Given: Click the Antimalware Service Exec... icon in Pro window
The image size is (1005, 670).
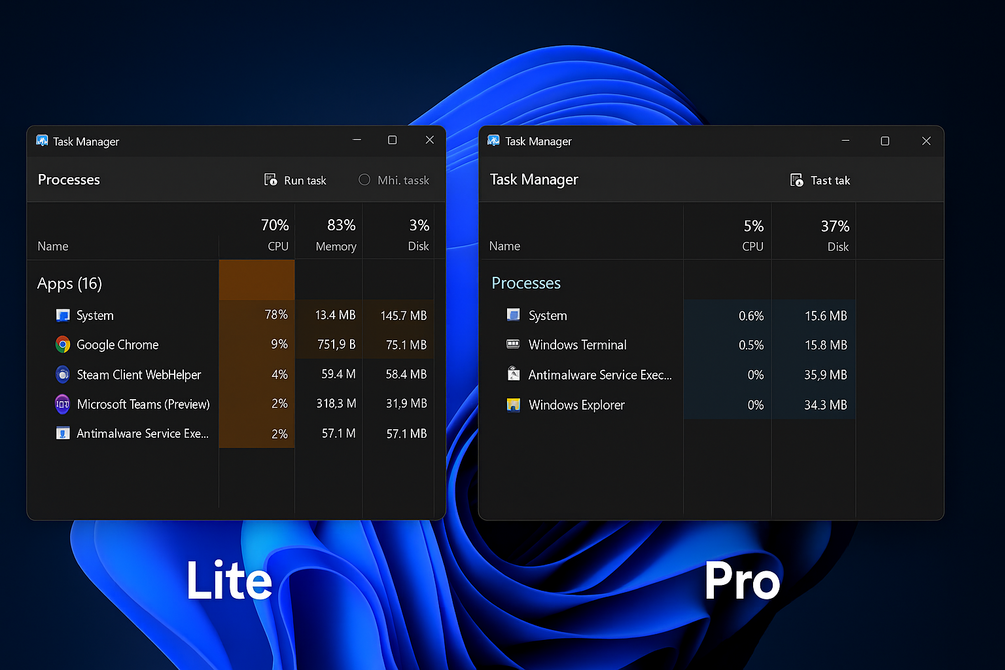Looking at the screenshot, I should click(513, 374).
